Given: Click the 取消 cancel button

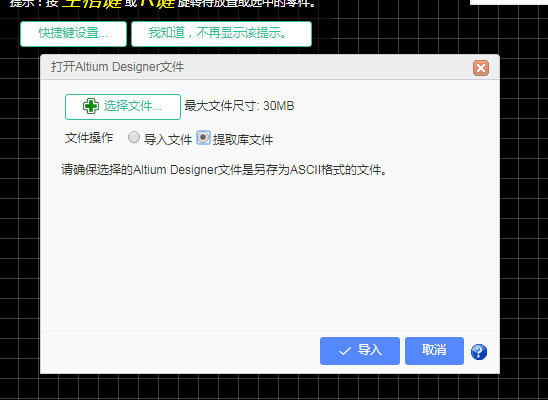Looking at the screenshot, I should (434, 351).
